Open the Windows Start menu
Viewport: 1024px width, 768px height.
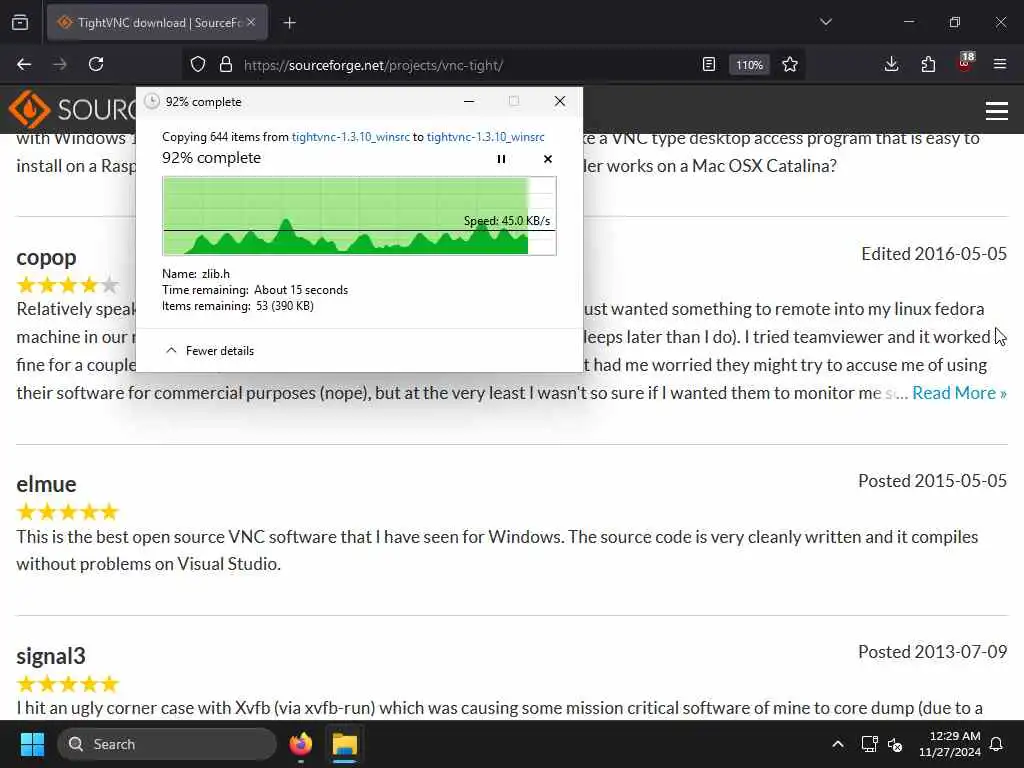click(32, 744)
